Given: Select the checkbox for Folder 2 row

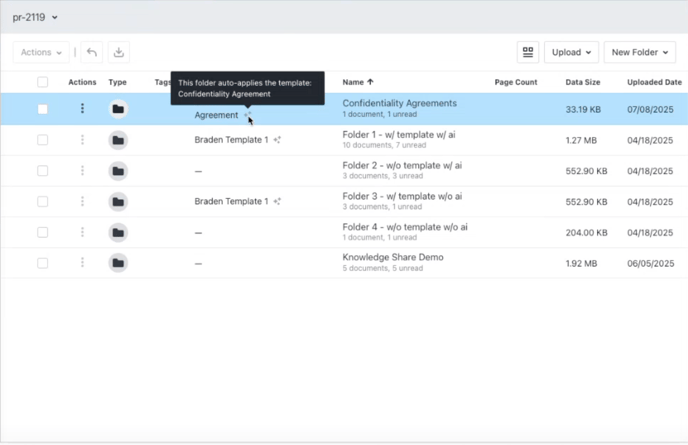Looking at the screenshot, I should 42,171.
